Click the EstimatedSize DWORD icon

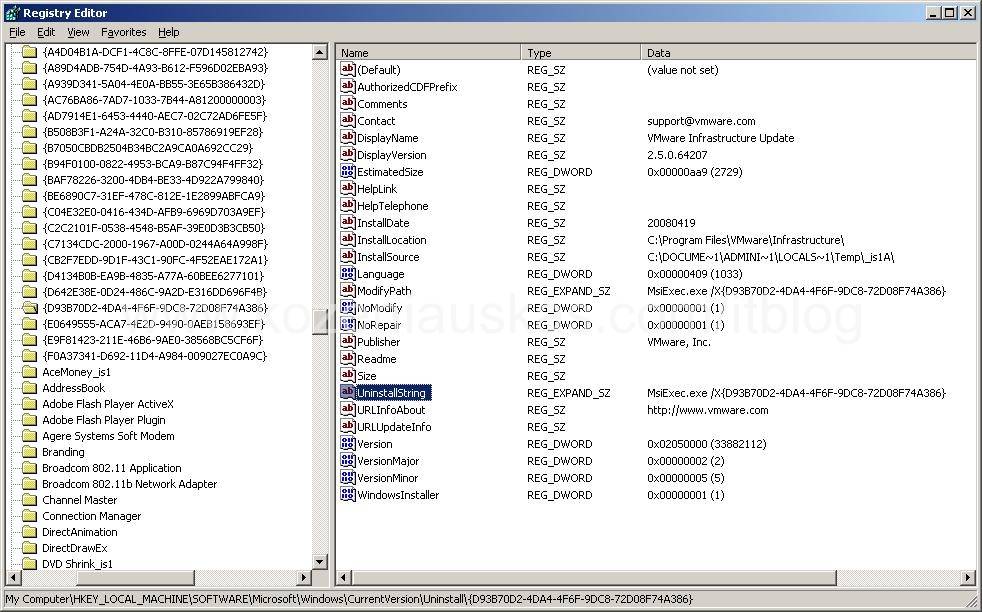(348, 172)
